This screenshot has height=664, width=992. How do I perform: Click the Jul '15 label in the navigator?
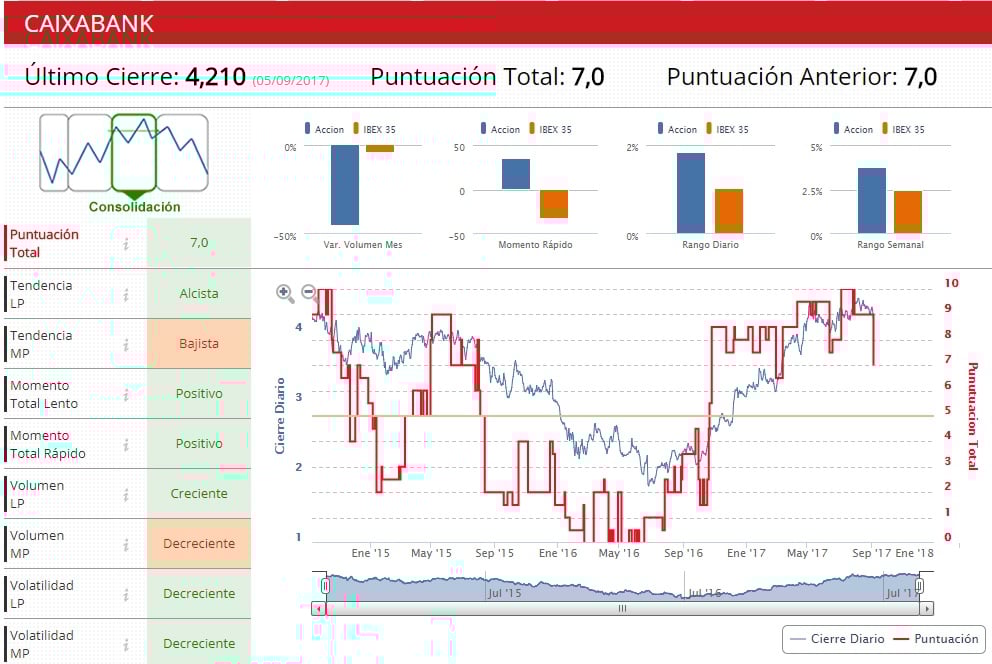click(505, 593)
